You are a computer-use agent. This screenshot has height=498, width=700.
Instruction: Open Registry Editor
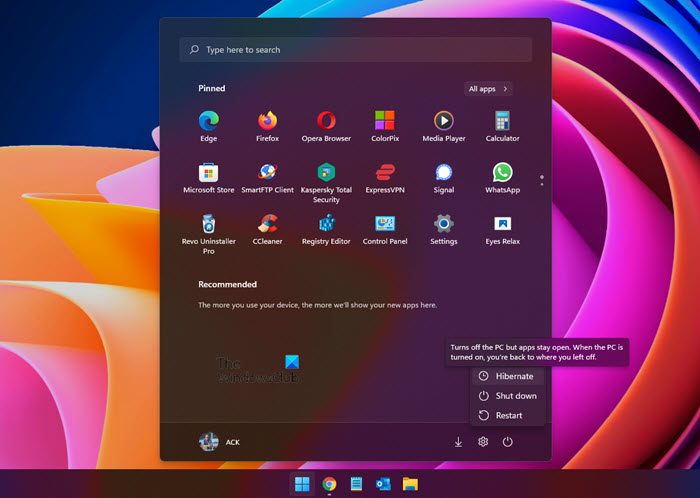(x=326, y=229)
